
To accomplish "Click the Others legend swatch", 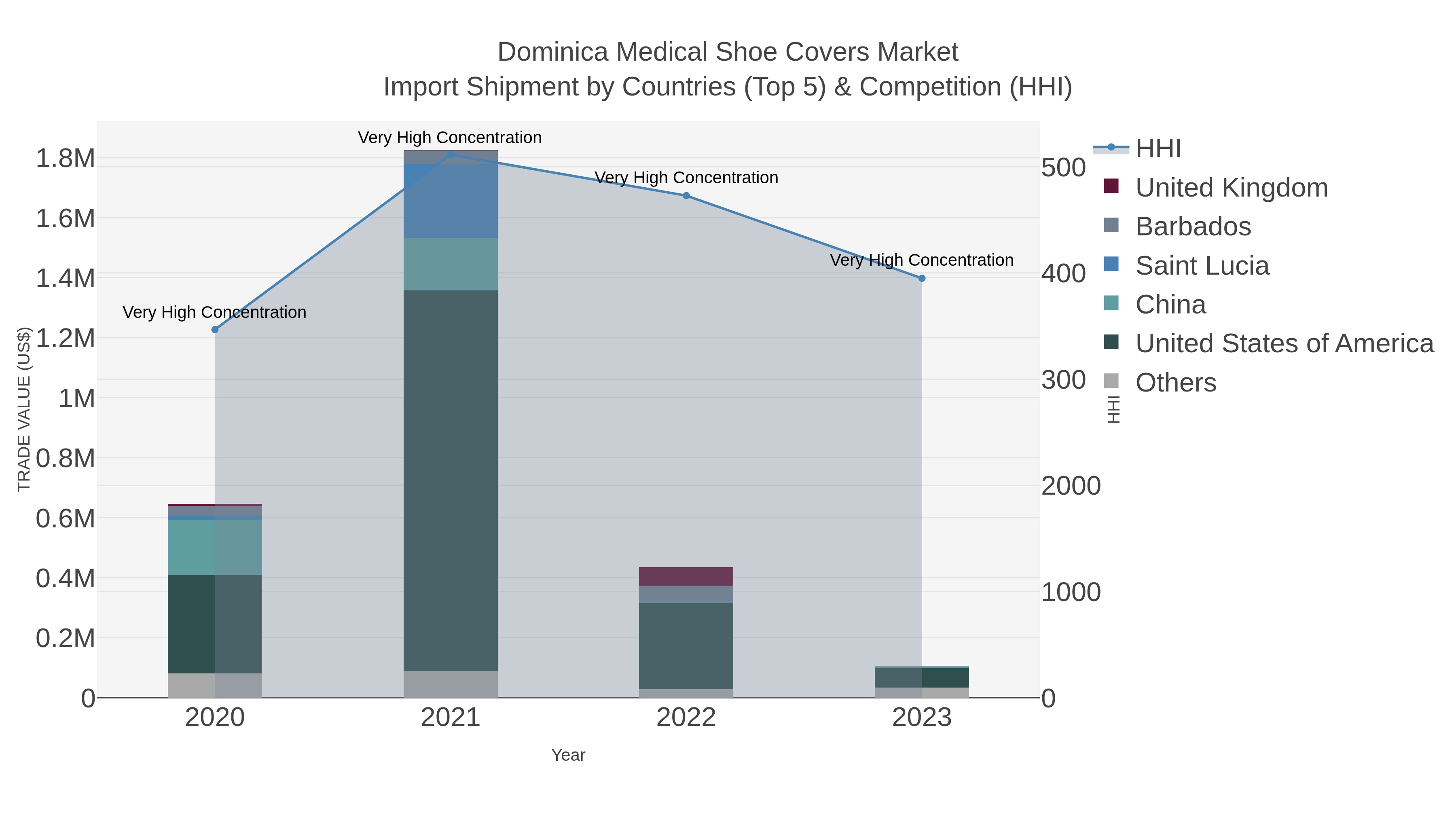I will tap(1111, 381).
